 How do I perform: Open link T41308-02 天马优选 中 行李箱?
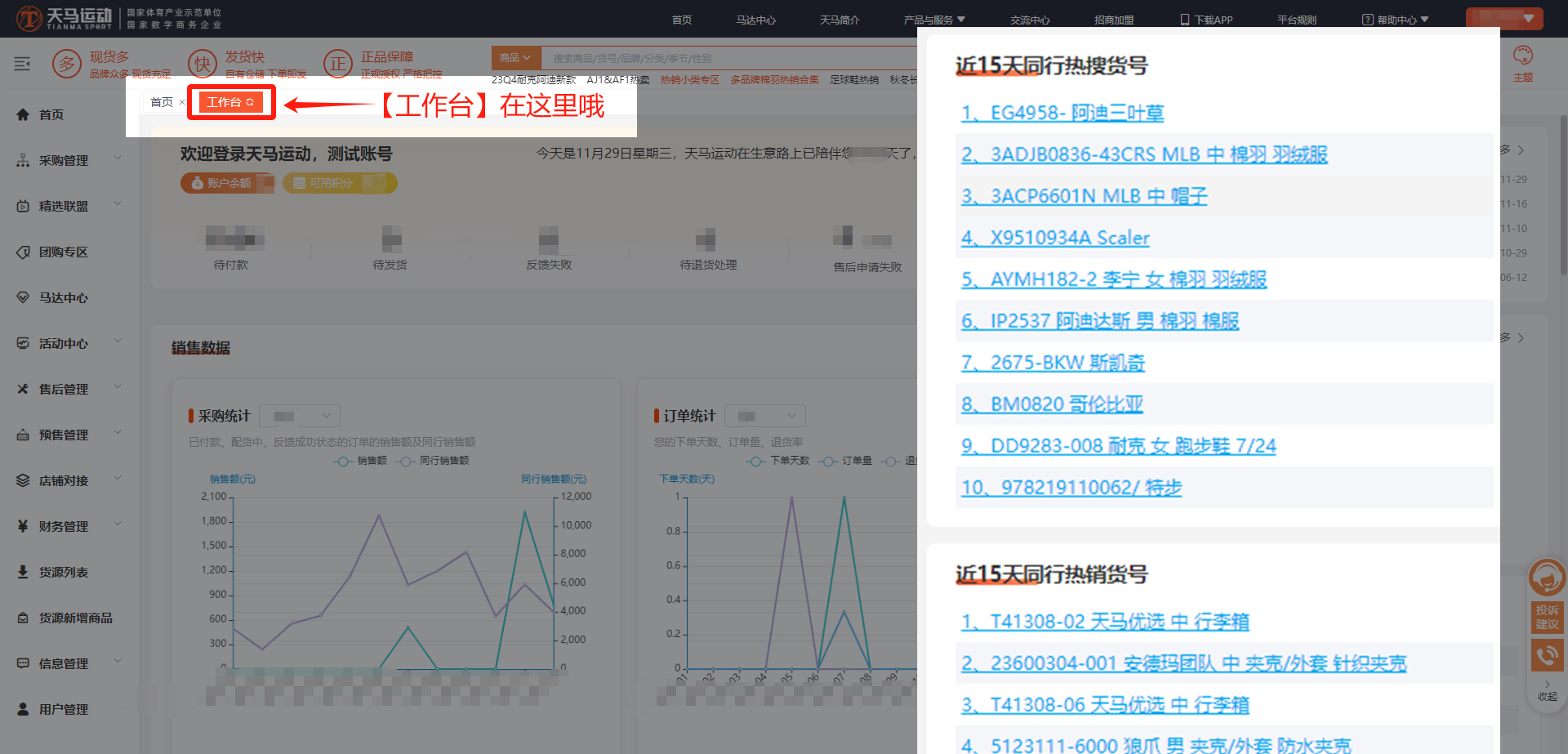[x=1105, y=622]
